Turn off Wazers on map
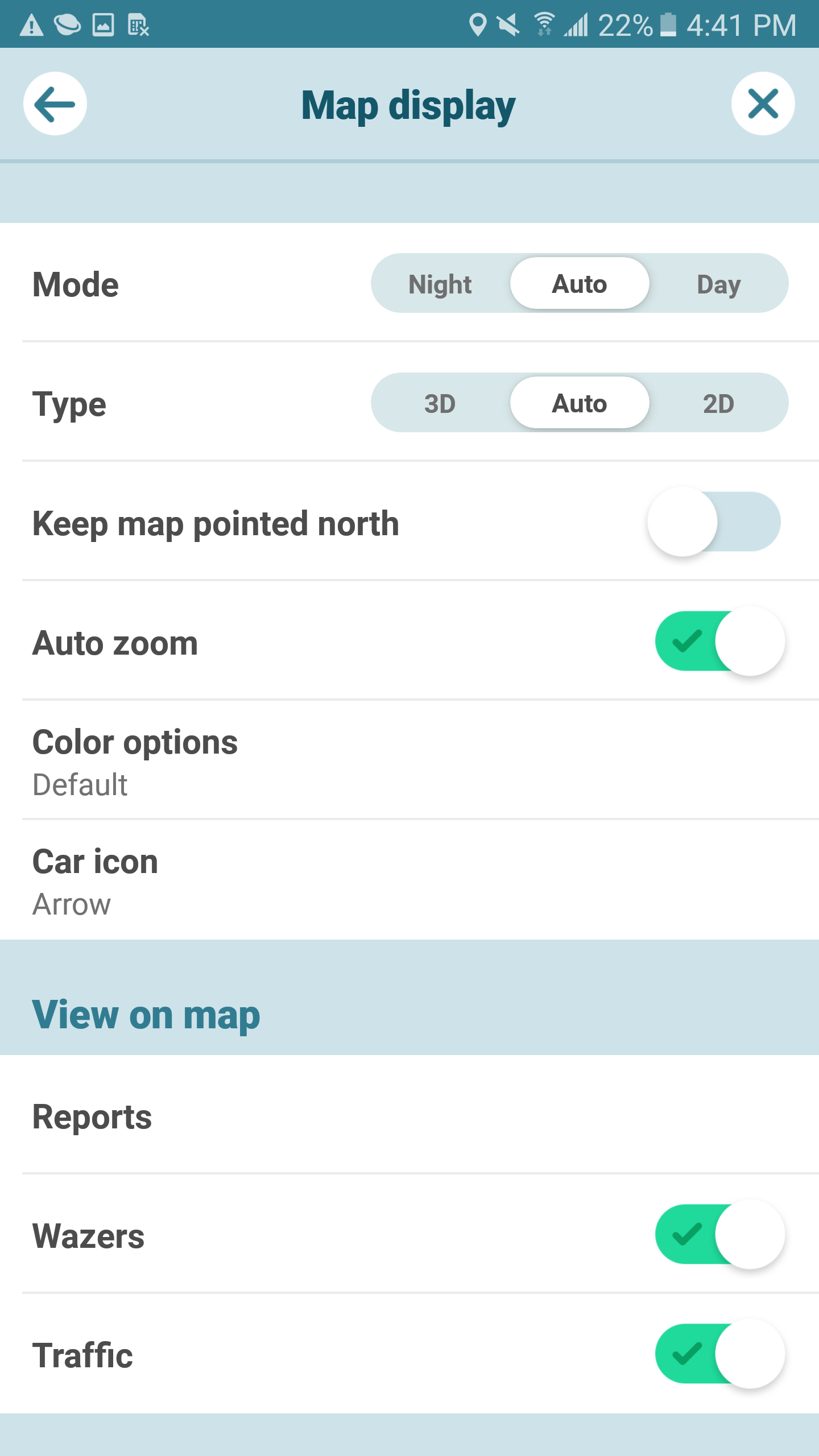The height and width of the screenshot is (1456, 819). pos(719,1235)
